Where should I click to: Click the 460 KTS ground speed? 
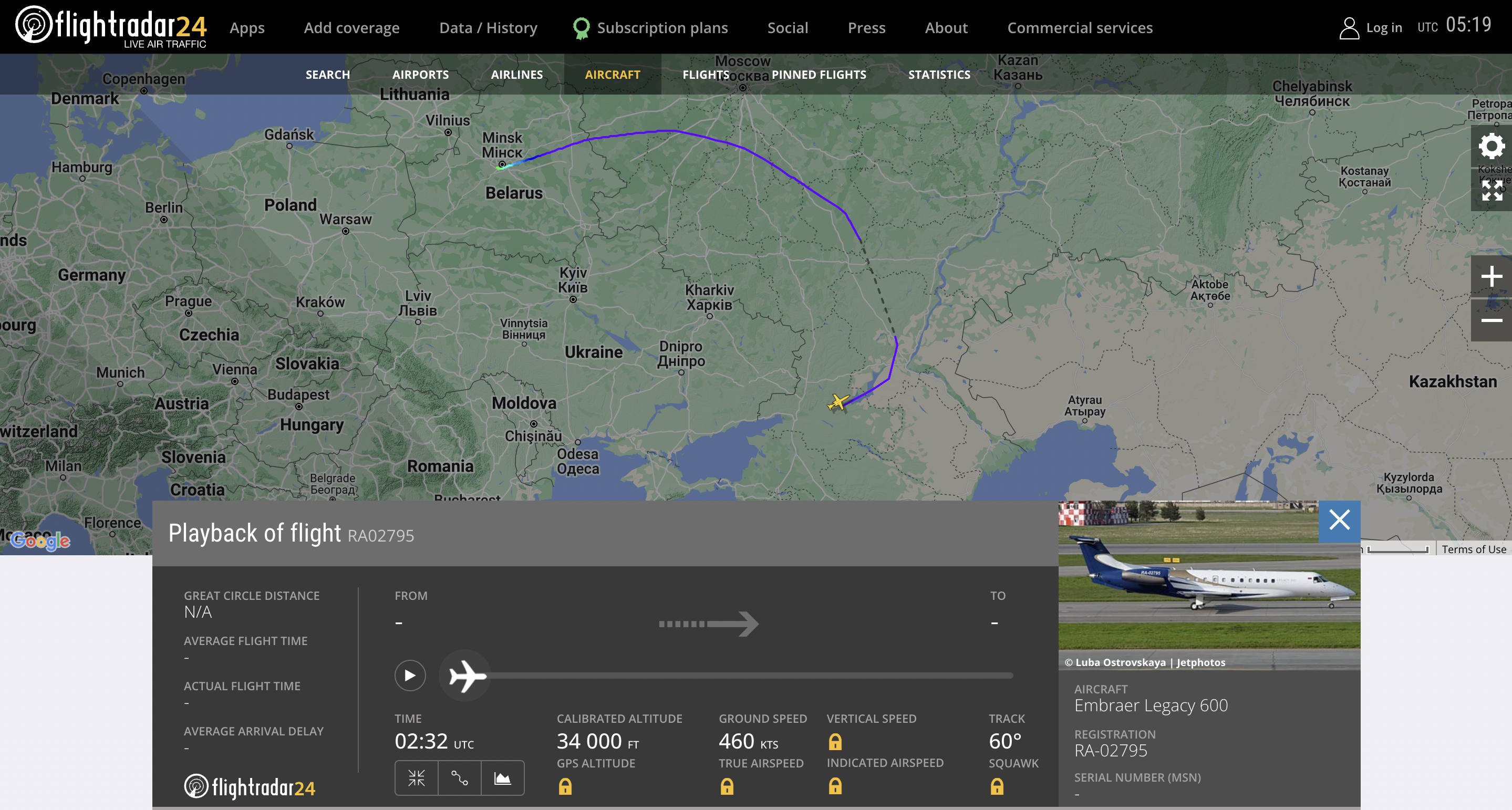point(748,741)
